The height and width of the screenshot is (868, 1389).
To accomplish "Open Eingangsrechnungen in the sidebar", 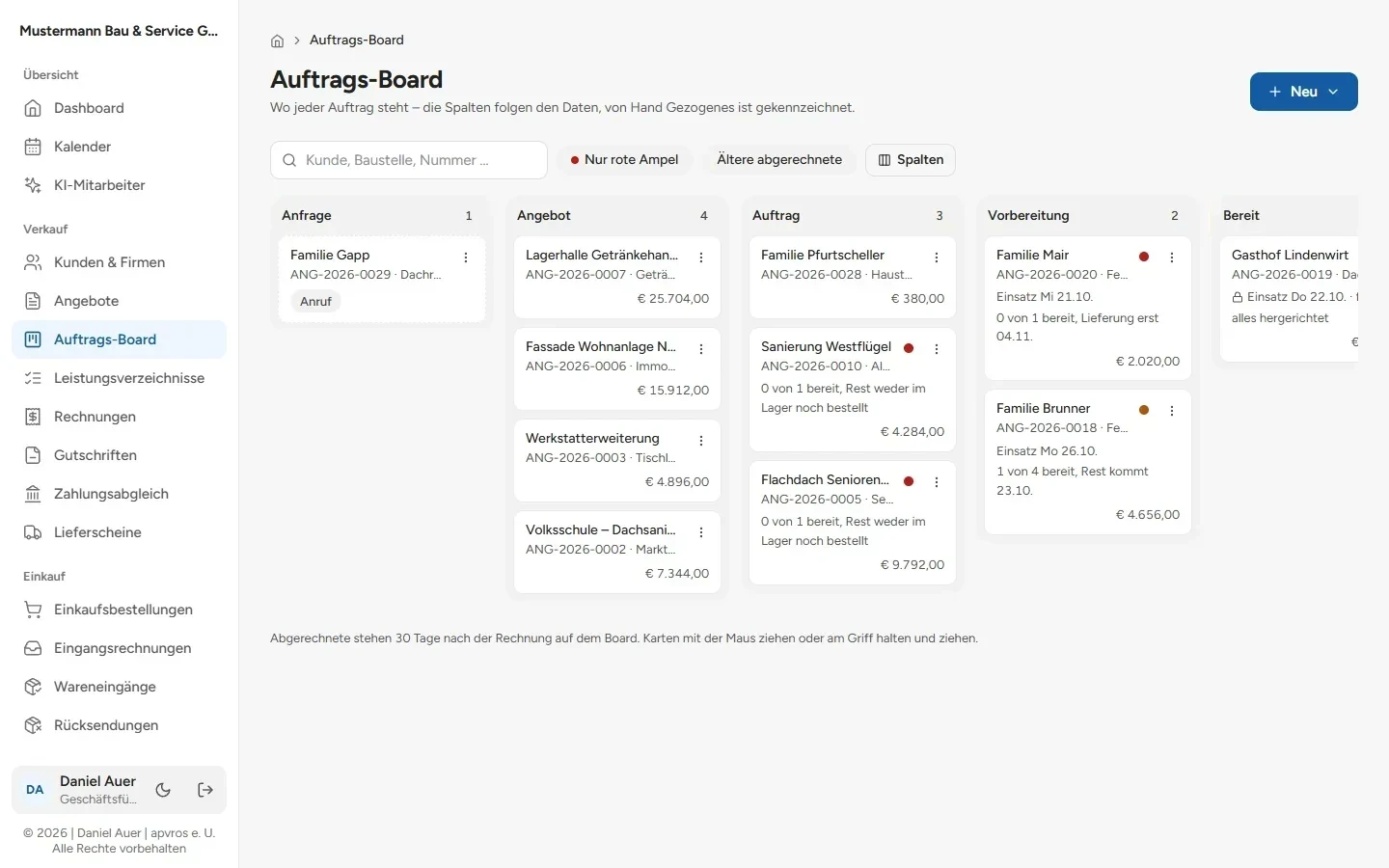I will pos(120,648).
